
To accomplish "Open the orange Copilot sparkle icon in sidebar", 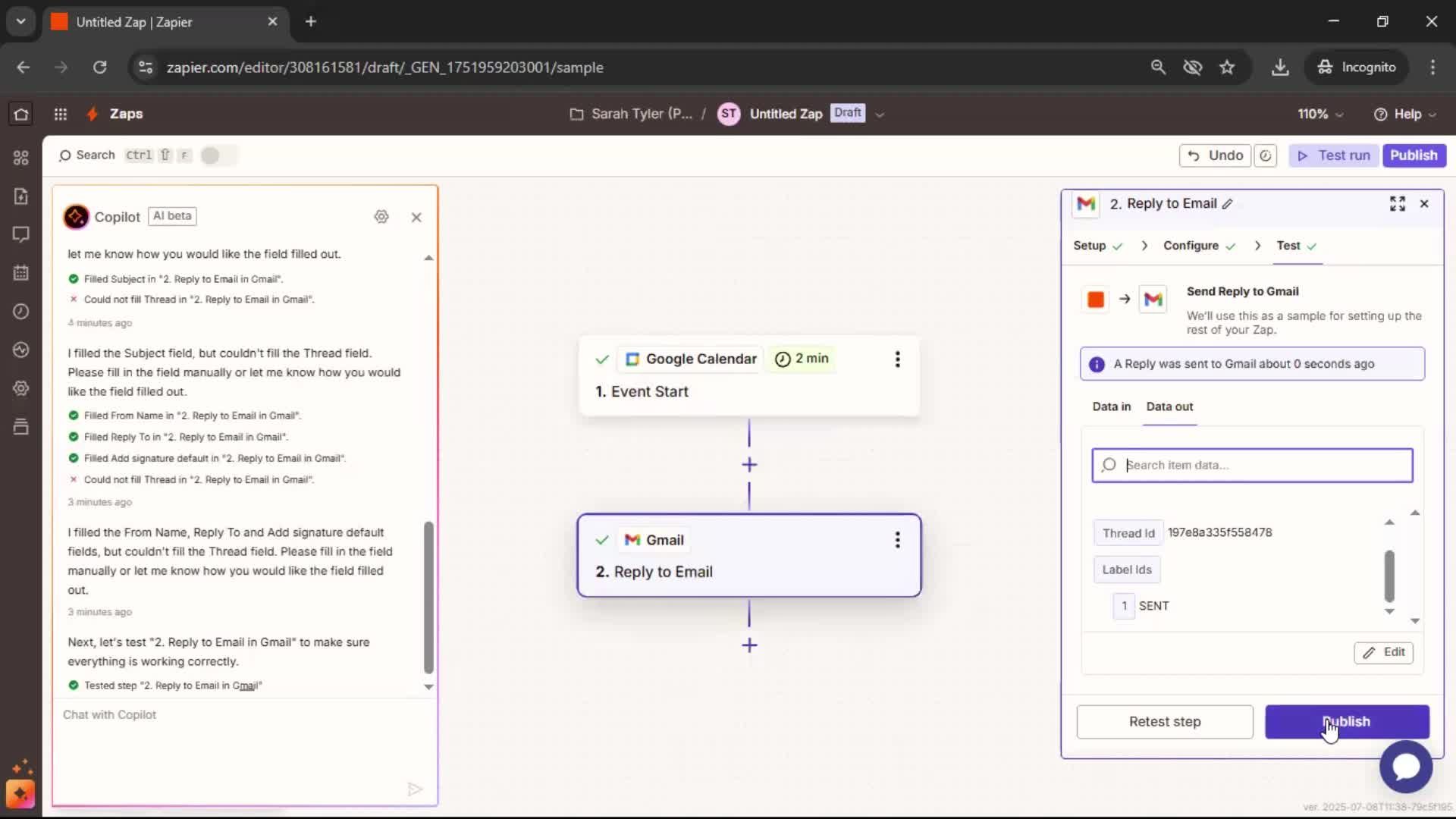I will (20, 794).
